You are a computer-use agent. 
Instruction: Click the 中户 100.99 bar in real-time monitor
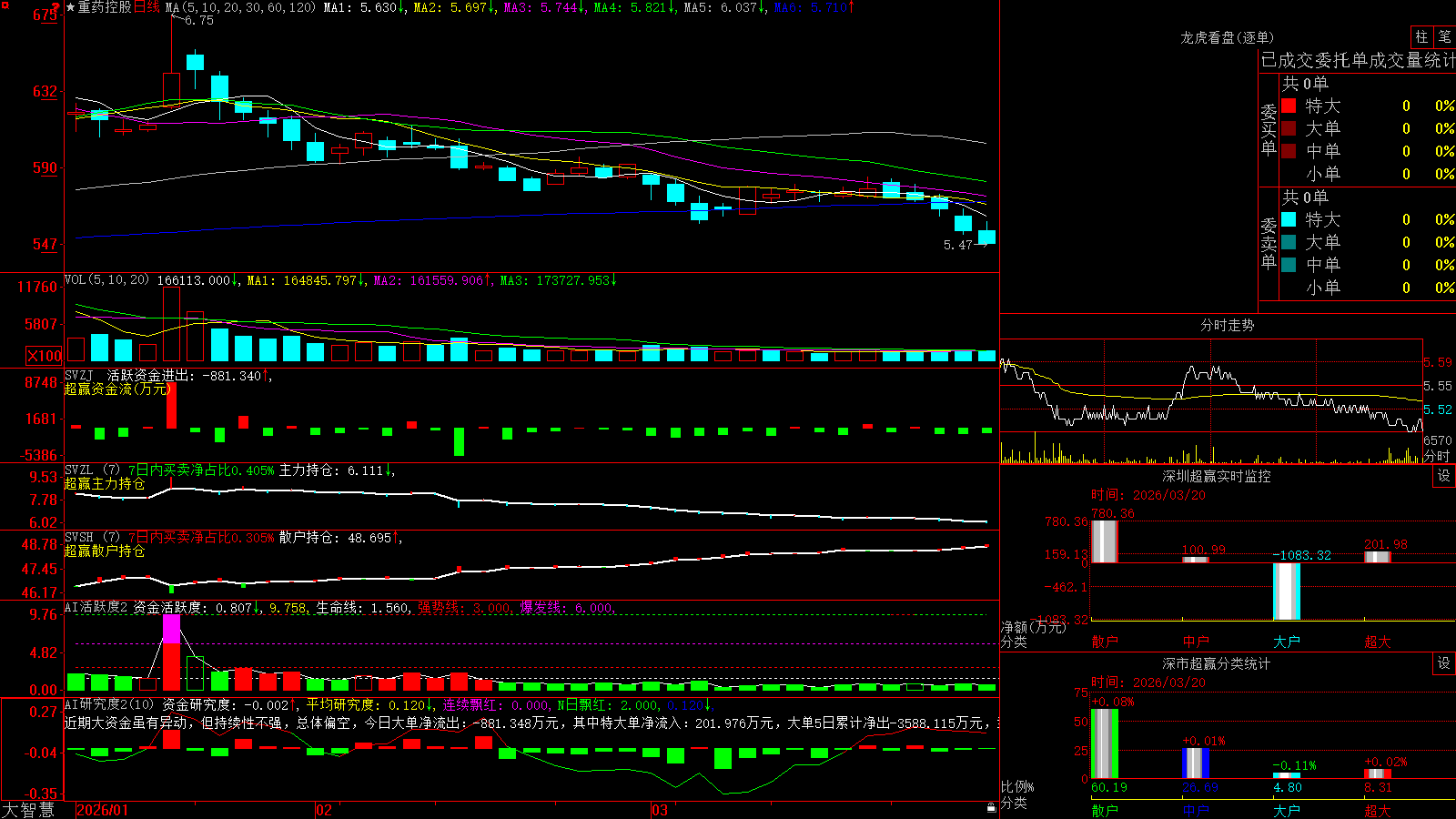click(x=1196, y=560)
